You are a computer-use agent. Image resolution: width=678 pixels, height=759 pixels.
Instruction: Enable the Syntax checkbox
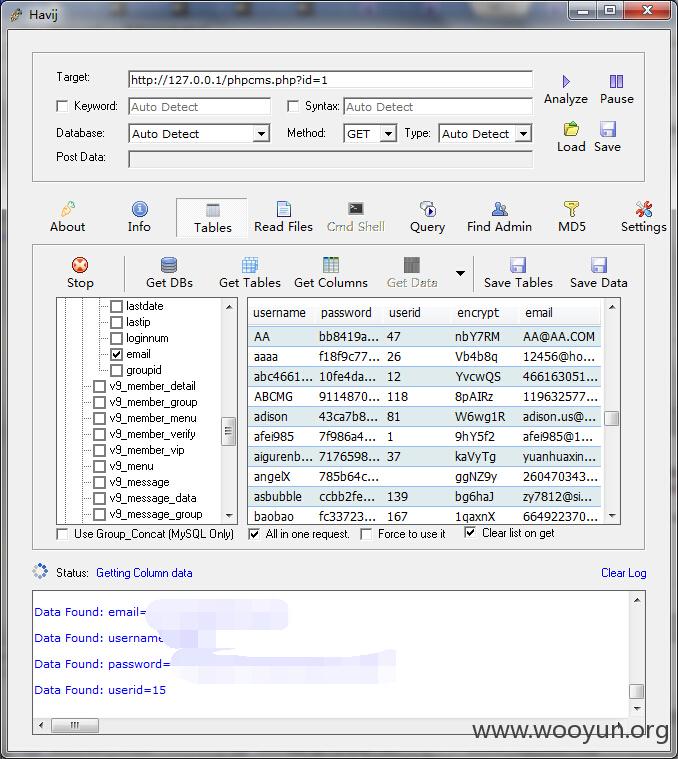pyautogui.click(x=293, y=106)
